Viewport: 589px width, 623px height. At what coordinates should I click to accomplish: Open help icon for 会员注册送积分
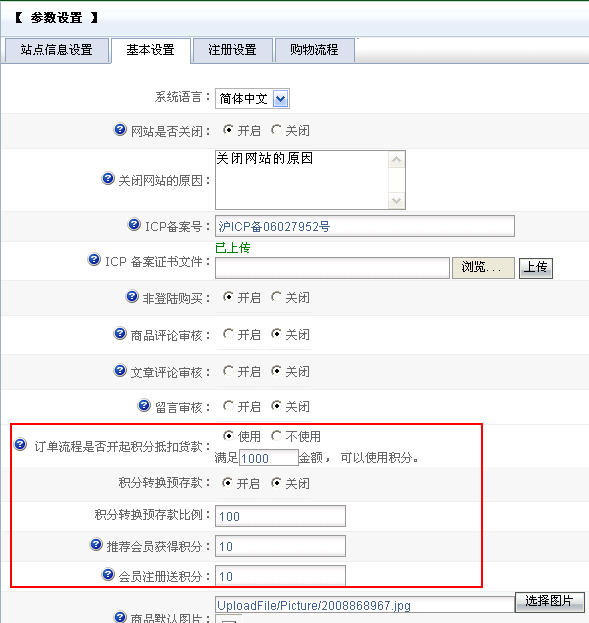pos(108,574)
